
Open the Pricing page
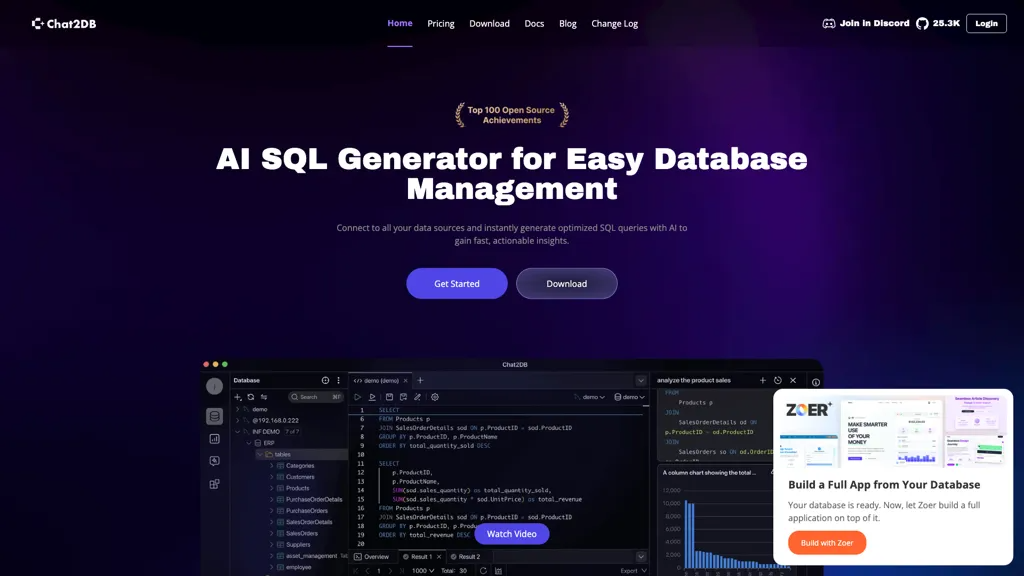click(x=441, y=24)
